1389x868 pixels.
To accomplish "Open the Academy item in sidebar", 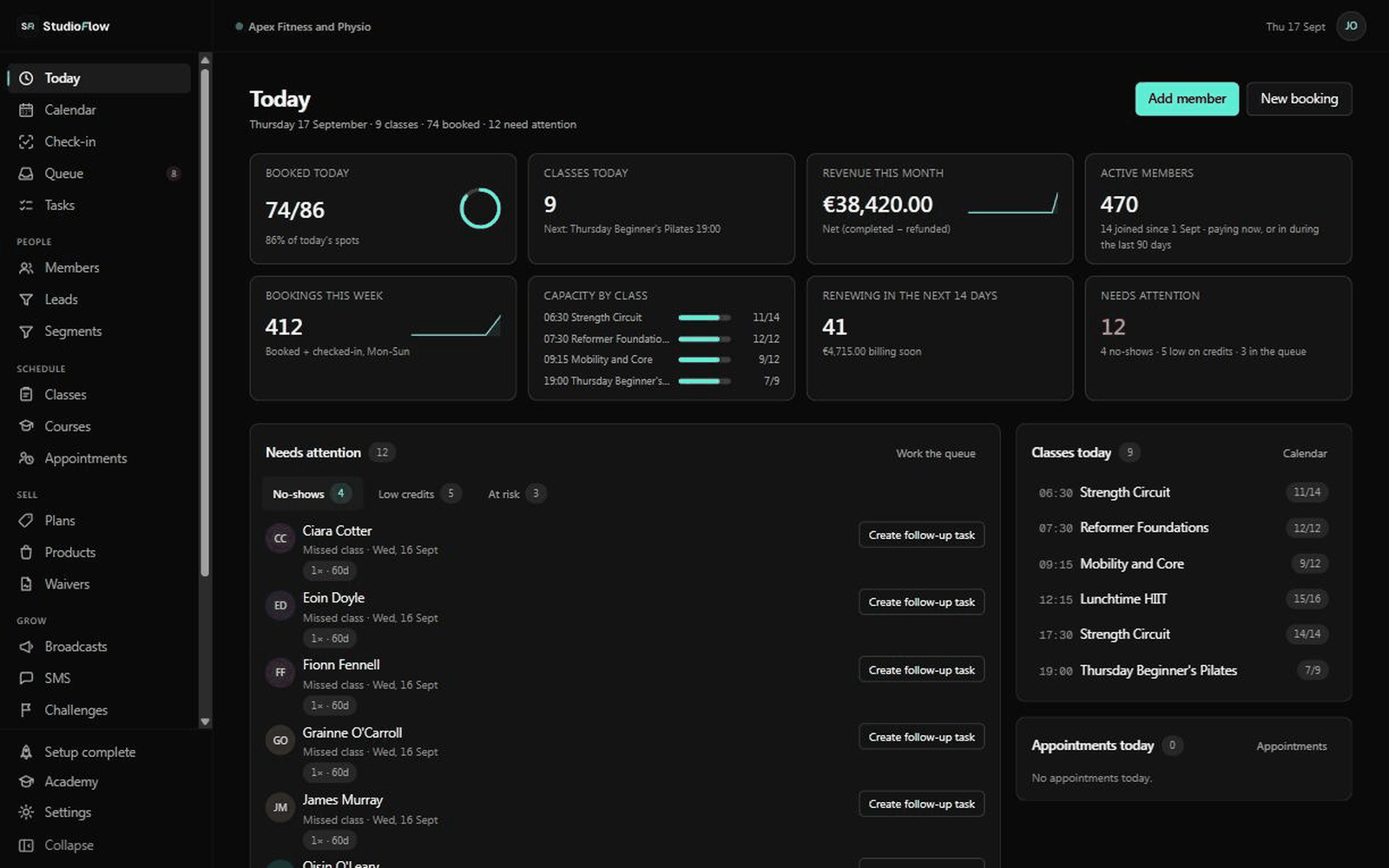I will tap(71, 782).
